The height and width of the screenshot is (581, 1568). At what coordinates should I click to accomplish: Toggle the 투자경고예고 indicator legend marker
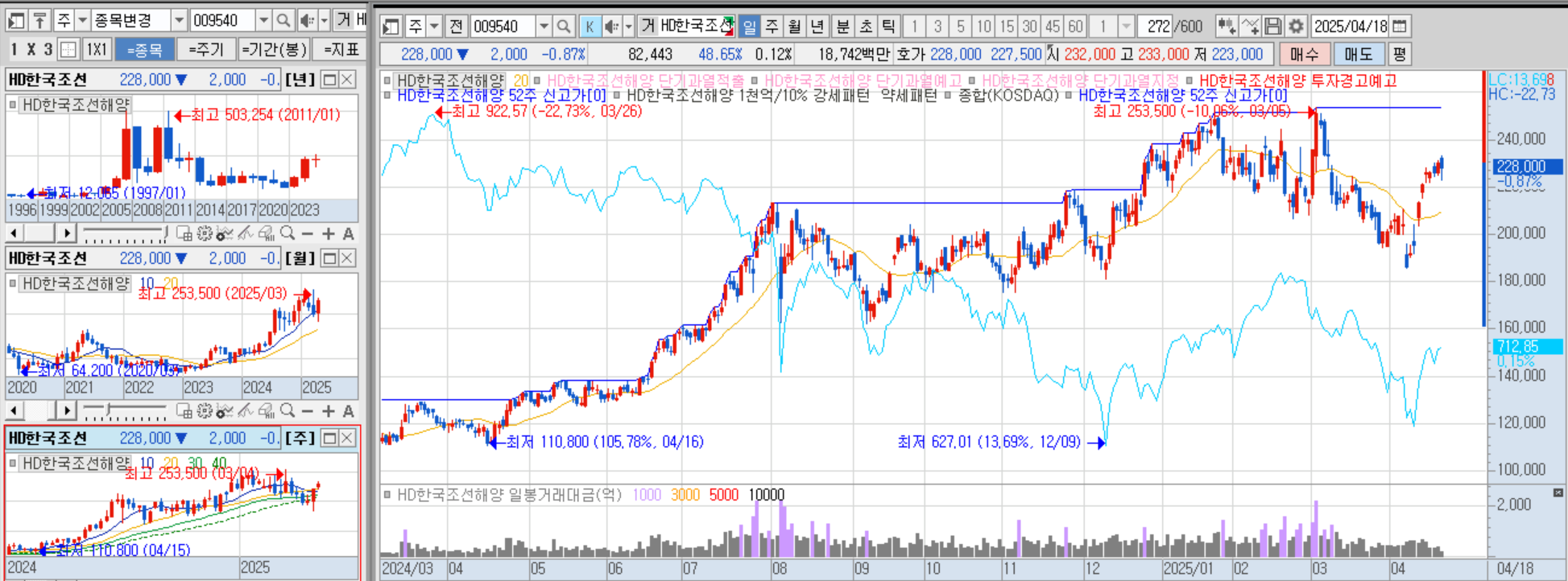click(x=1189, y=80)
